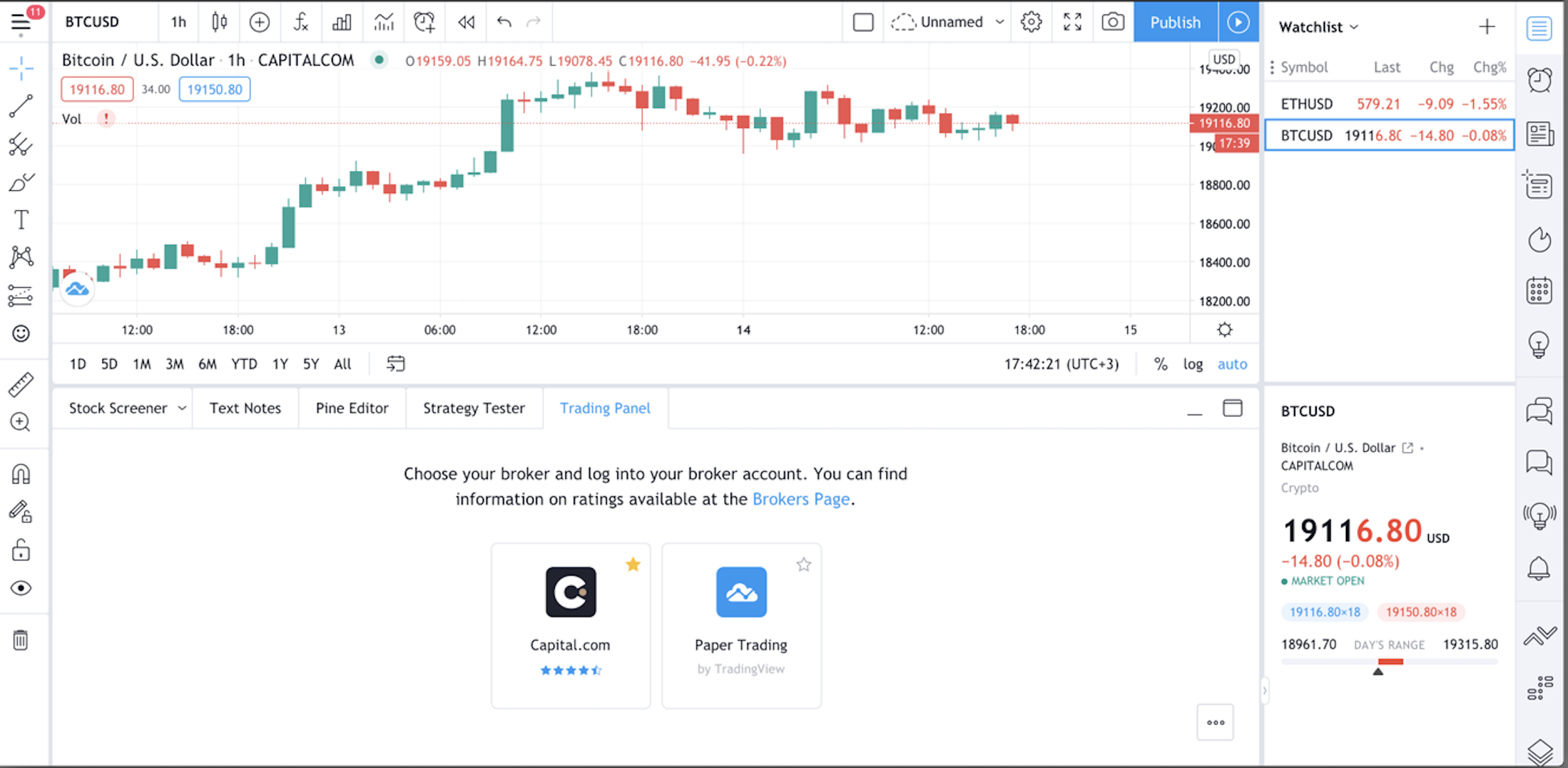Open the alerts alarm clock panel
1568x768 pixels.
click(x=1539, y=80)
